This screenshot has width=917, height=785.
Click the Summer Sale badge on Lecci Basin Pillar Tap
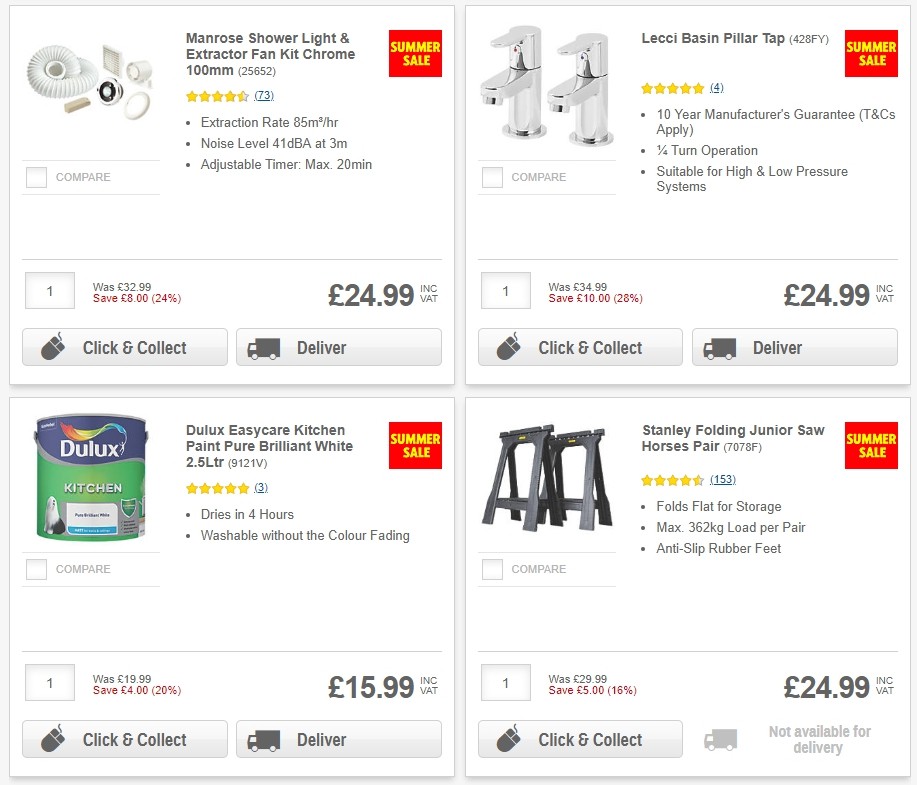coord(869,54)
